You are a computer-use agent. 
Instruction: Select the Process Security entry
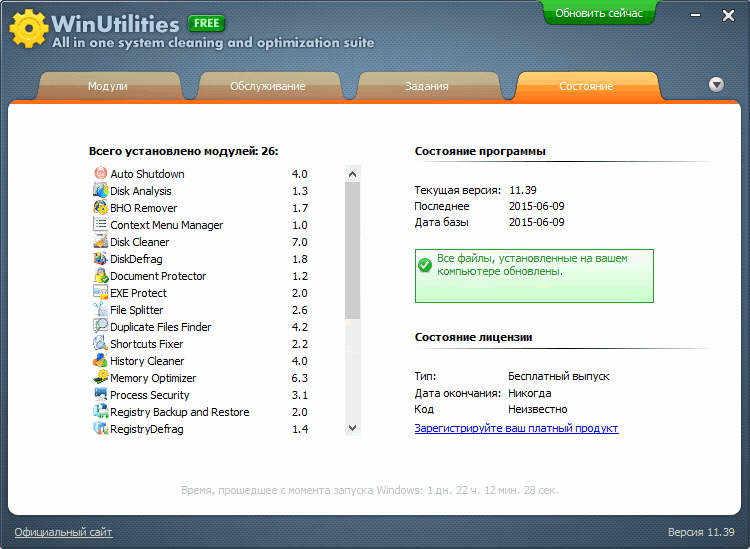pos(201,395)
